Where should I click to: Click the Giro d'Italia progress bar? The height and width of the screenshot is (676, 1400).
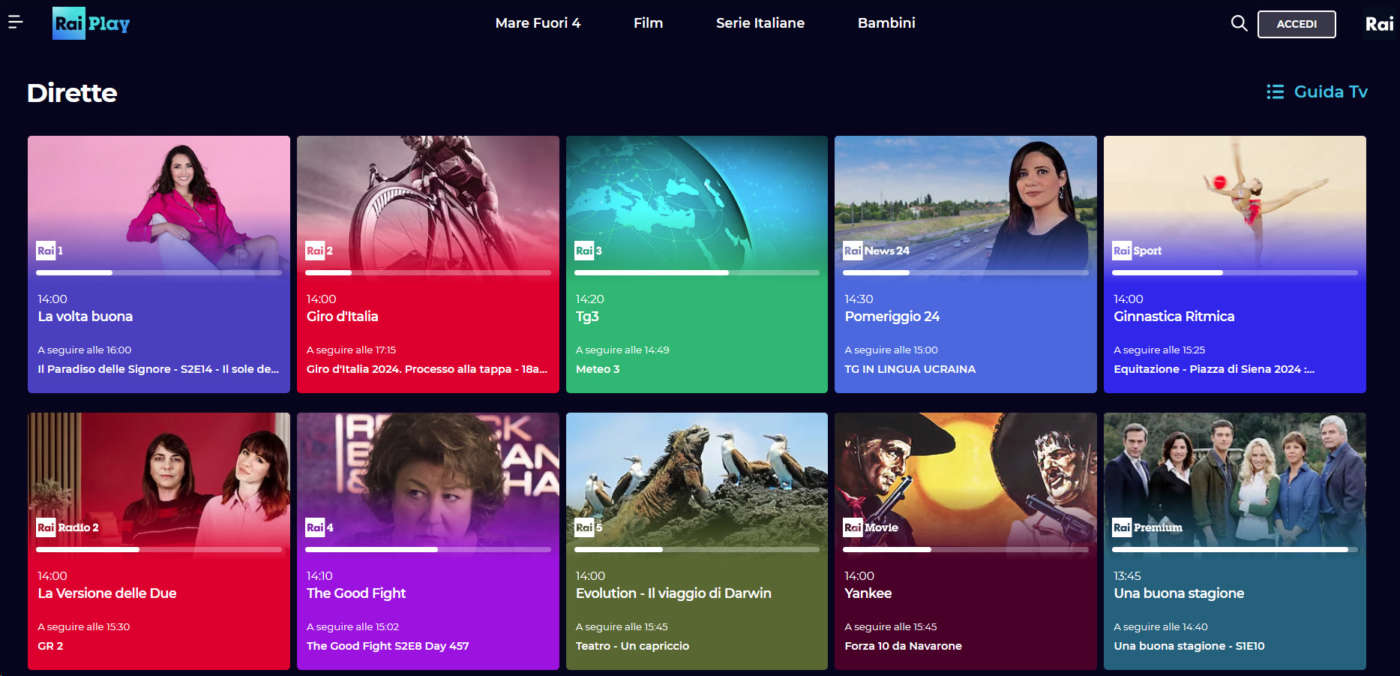coord(428,273)
